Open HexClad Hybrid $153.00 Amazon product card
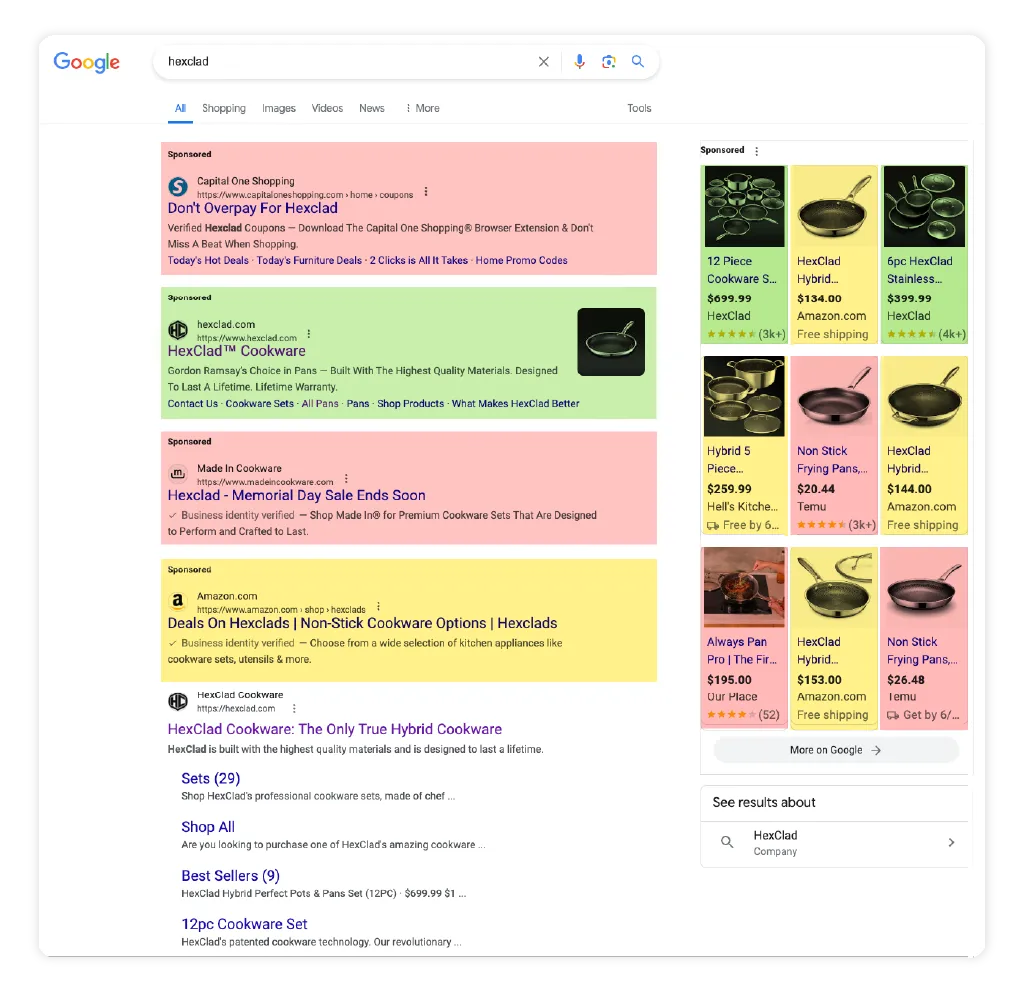 click(834, 638)
